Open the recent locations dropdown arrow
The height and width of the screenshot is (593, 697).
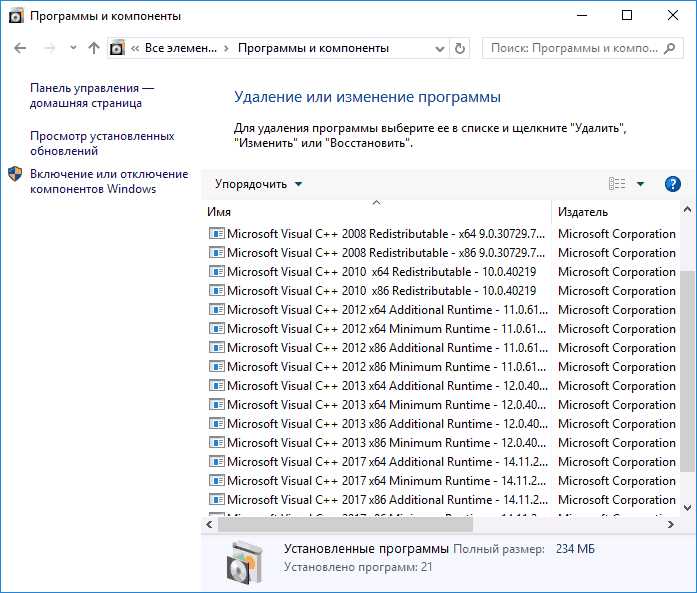[73, 48]
